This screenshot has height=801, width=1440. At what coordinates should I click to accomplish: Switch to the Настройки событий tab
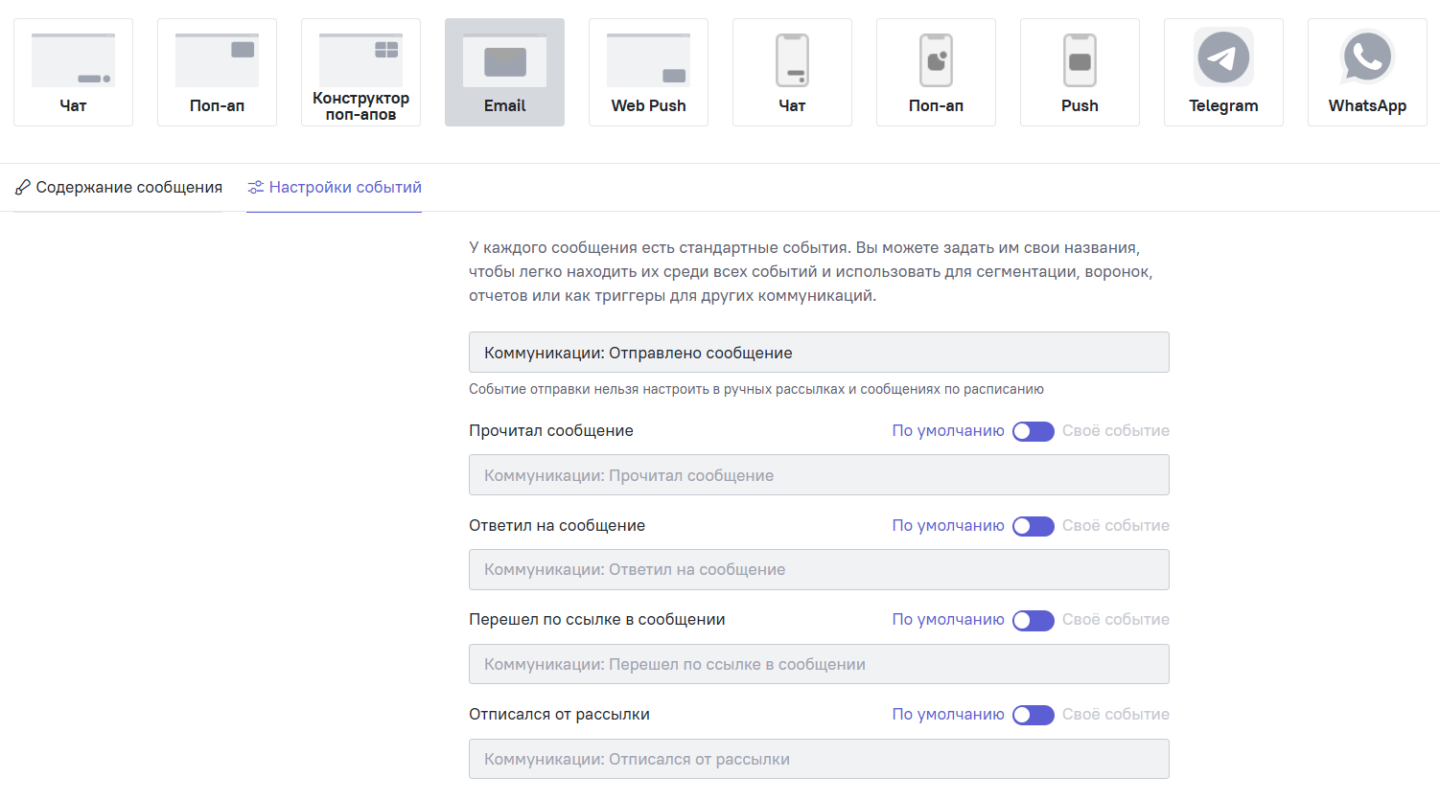[335, 187]
